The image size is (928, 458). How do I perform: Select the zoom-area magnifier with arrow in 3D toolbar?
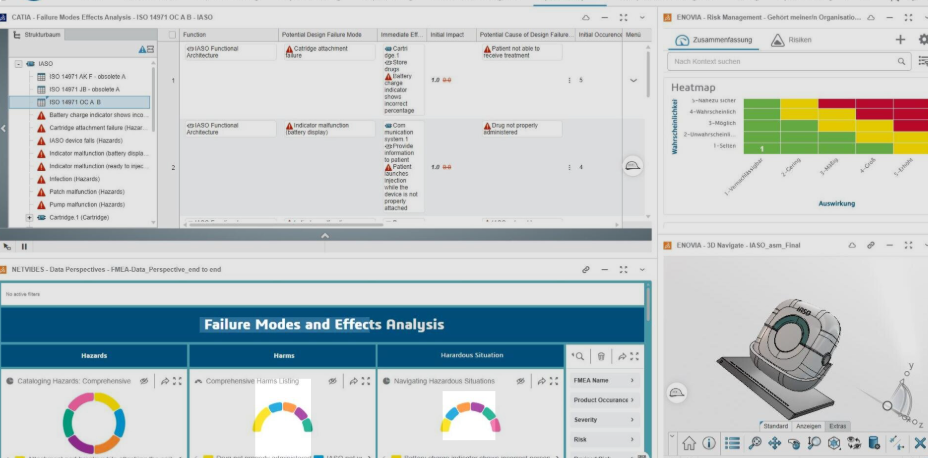(814, 443)
